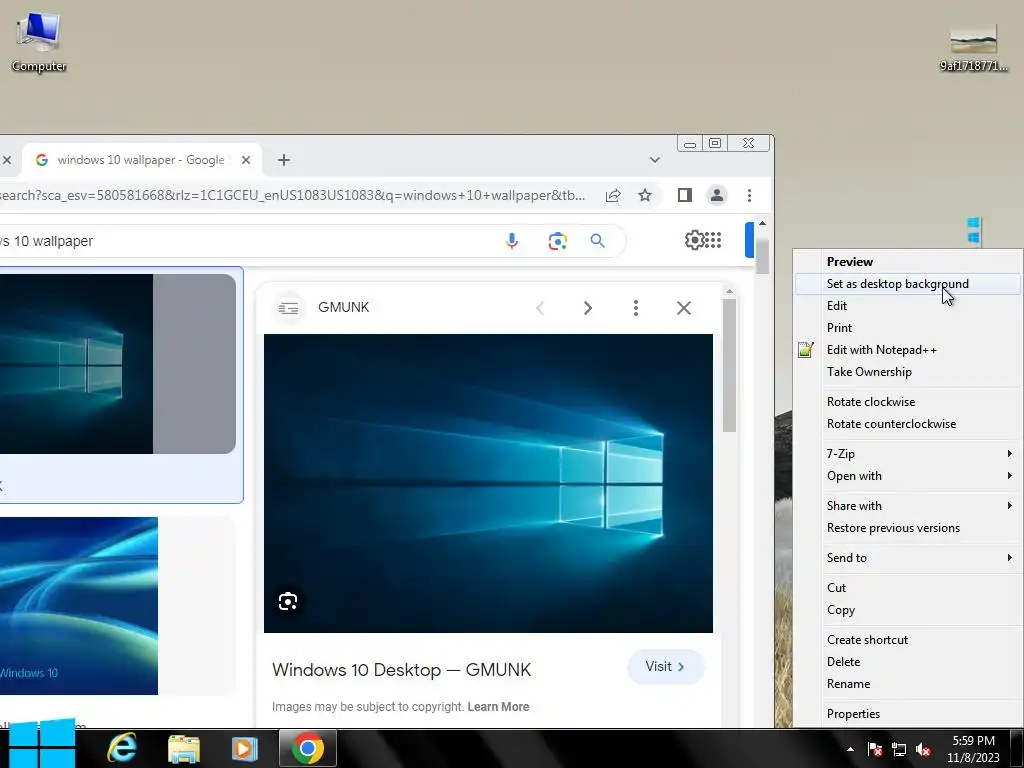The image size is (1024, 768).
Task: Search inside image with Lens overlay button
Action: (288, 601)
